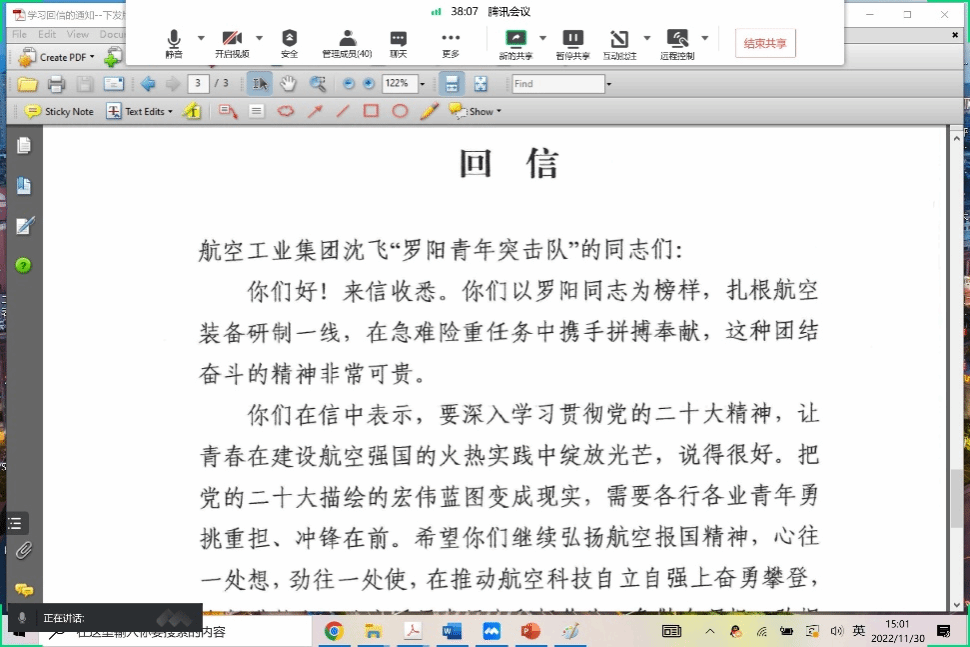Viewport: 970px width, 647px height.
Task: Select the Hand pan tool
Action: coord(288,84)
